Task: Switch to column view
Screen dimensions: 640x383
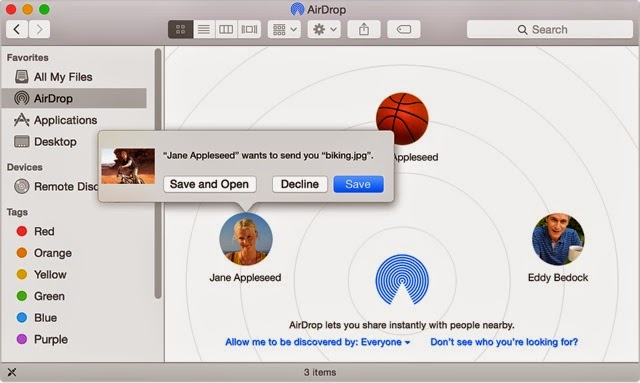Action: [226, 29]
